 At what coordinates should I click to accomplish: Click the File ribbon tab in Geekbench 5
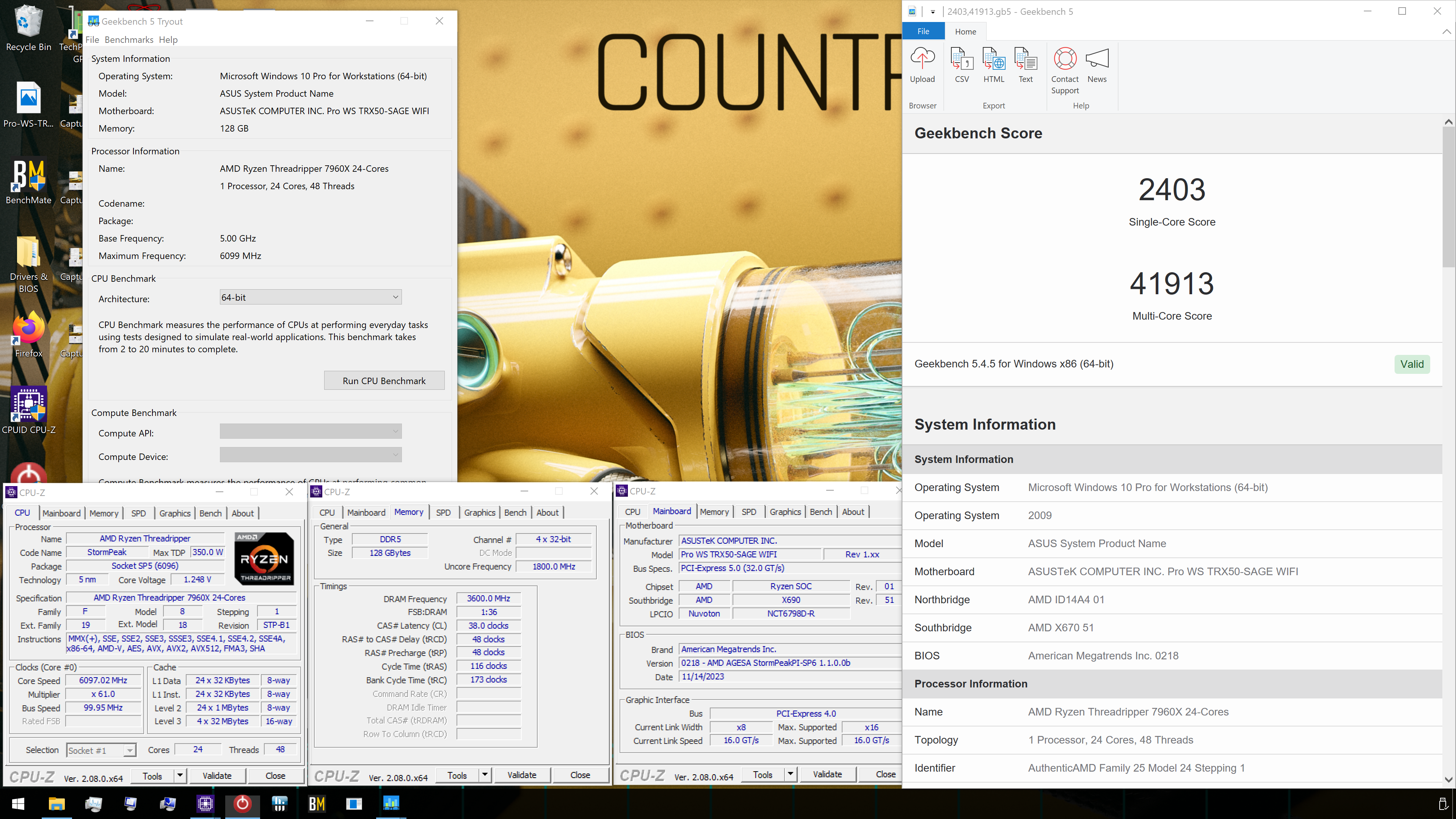coord(923,31)
